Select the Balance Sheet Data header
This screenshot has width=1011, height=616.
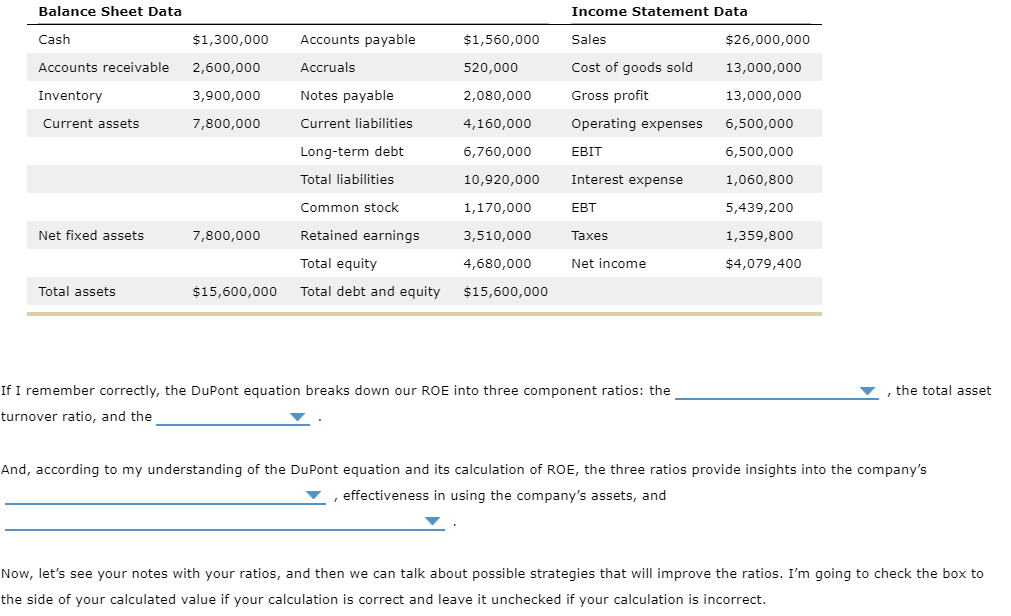[x=109, y=11]
